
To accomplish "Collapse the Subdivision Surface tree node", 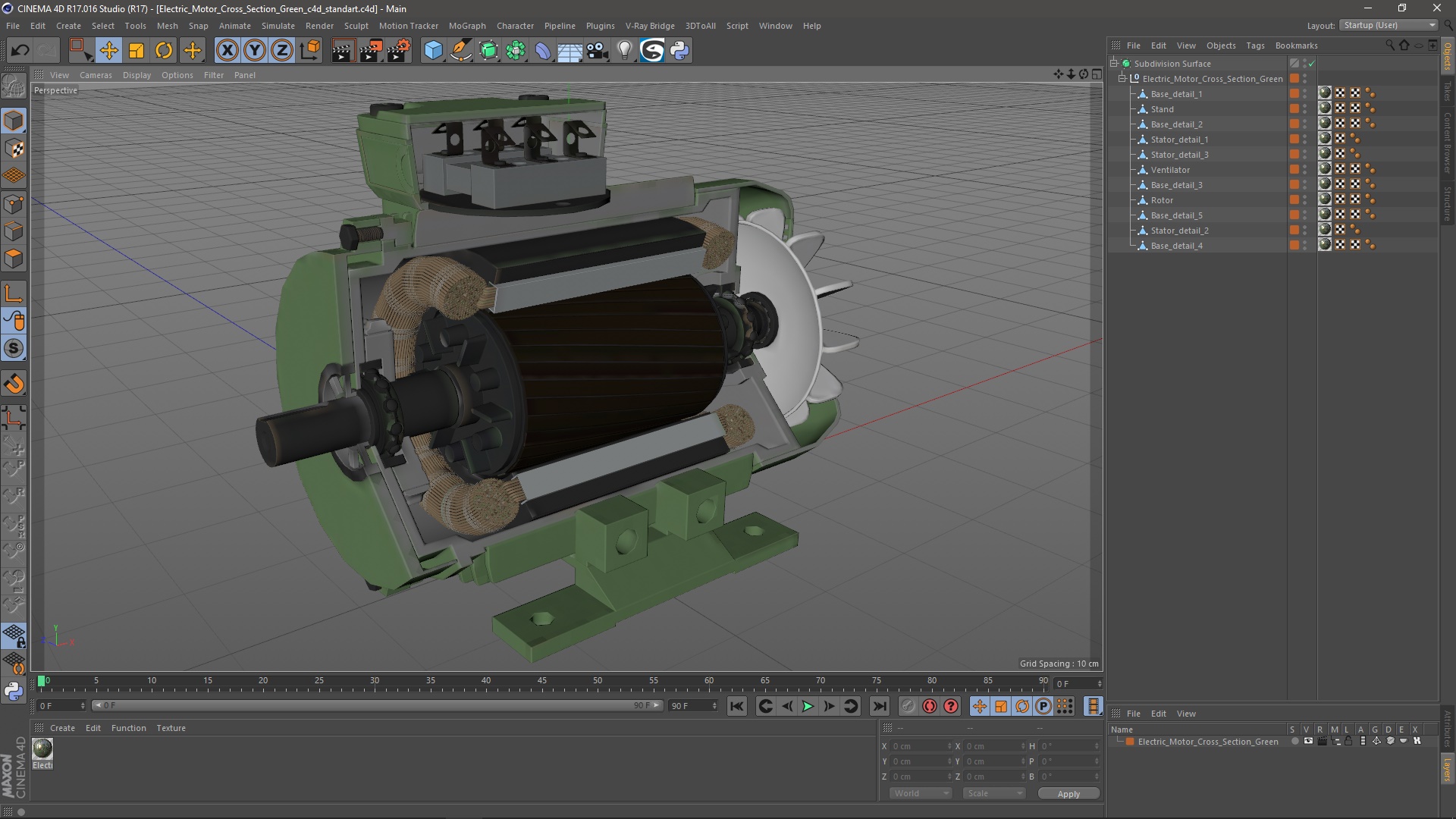I will point(1114,64).
